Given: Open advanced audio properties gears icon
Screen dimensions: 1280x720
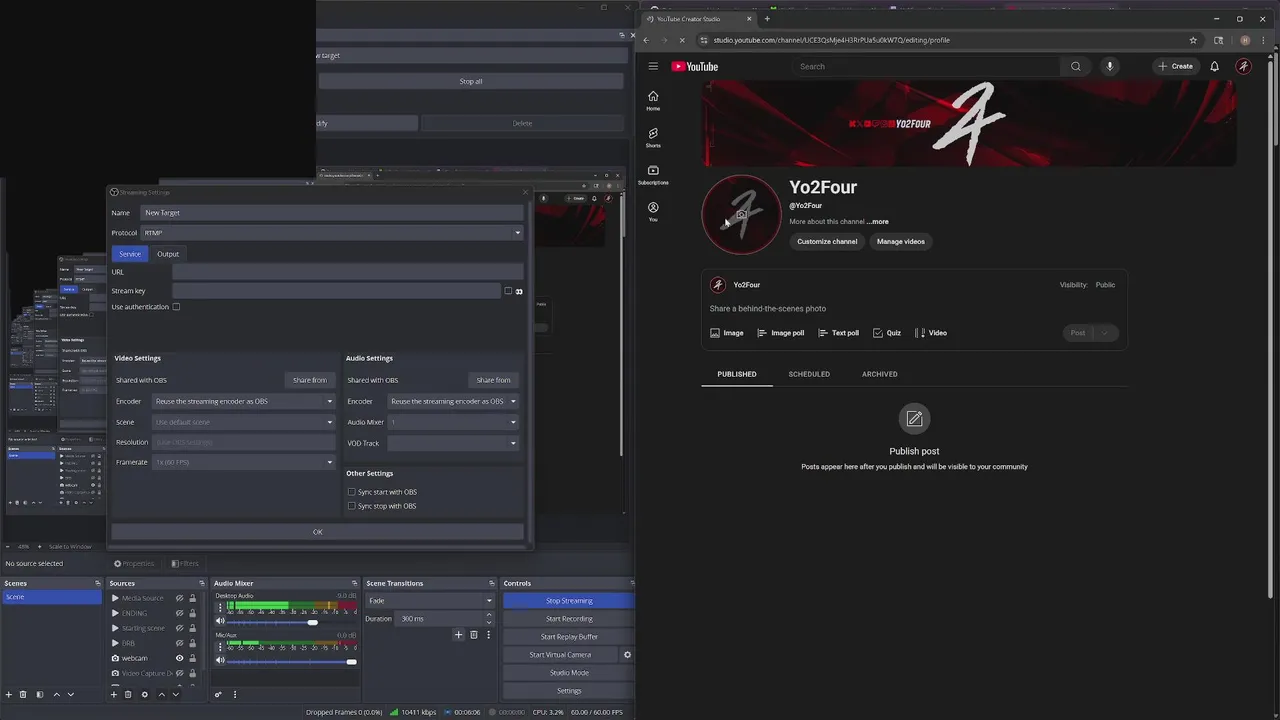Looking at the screenshot, I should click(218, 694).
